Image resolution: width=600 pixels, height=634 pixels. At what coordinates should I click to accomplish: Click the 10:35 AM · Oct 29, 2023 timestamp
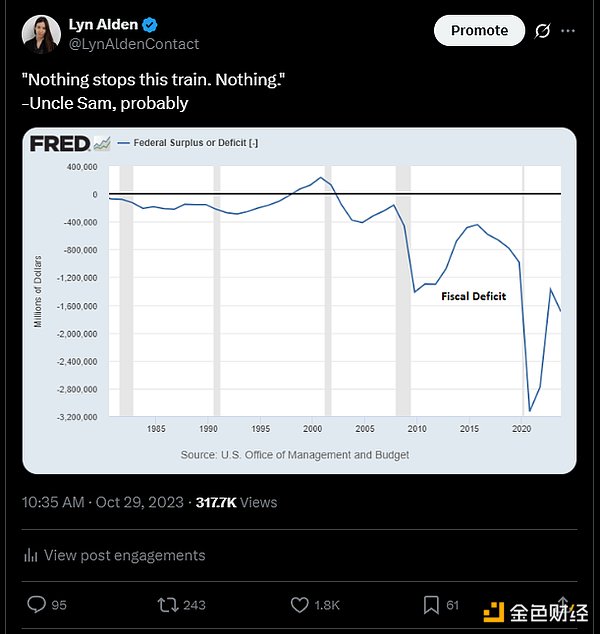point(104,502)
